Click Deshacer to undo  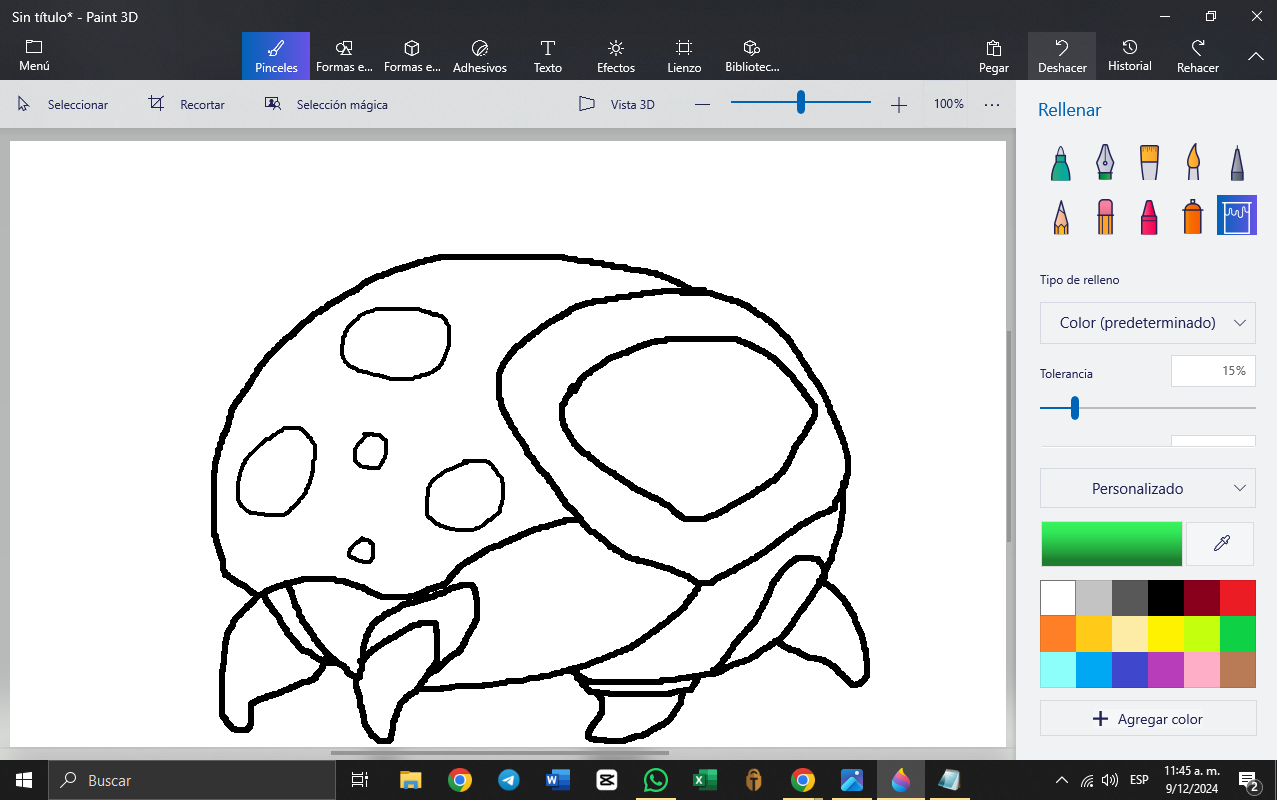point(1062,56)
